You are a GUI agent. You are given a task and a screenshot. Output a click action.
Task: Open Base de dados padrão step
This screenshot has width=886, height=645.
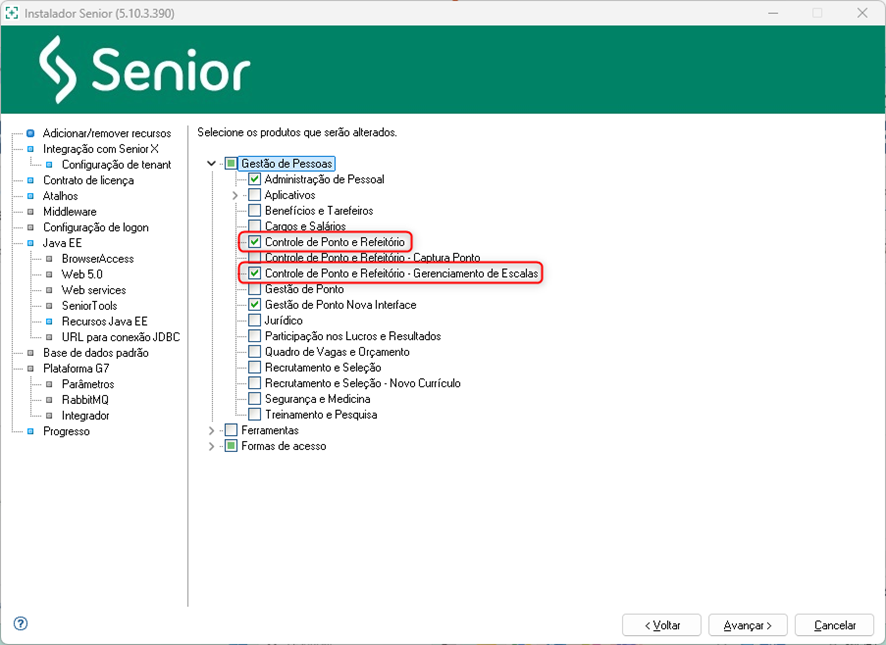tap(95, 353)
